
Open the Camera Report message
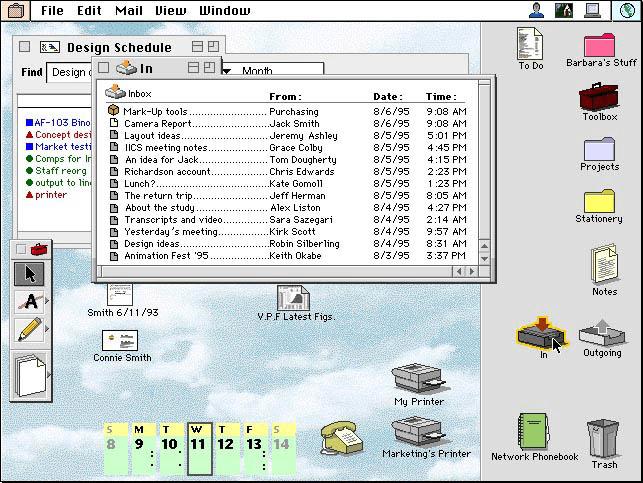(287, 123)
